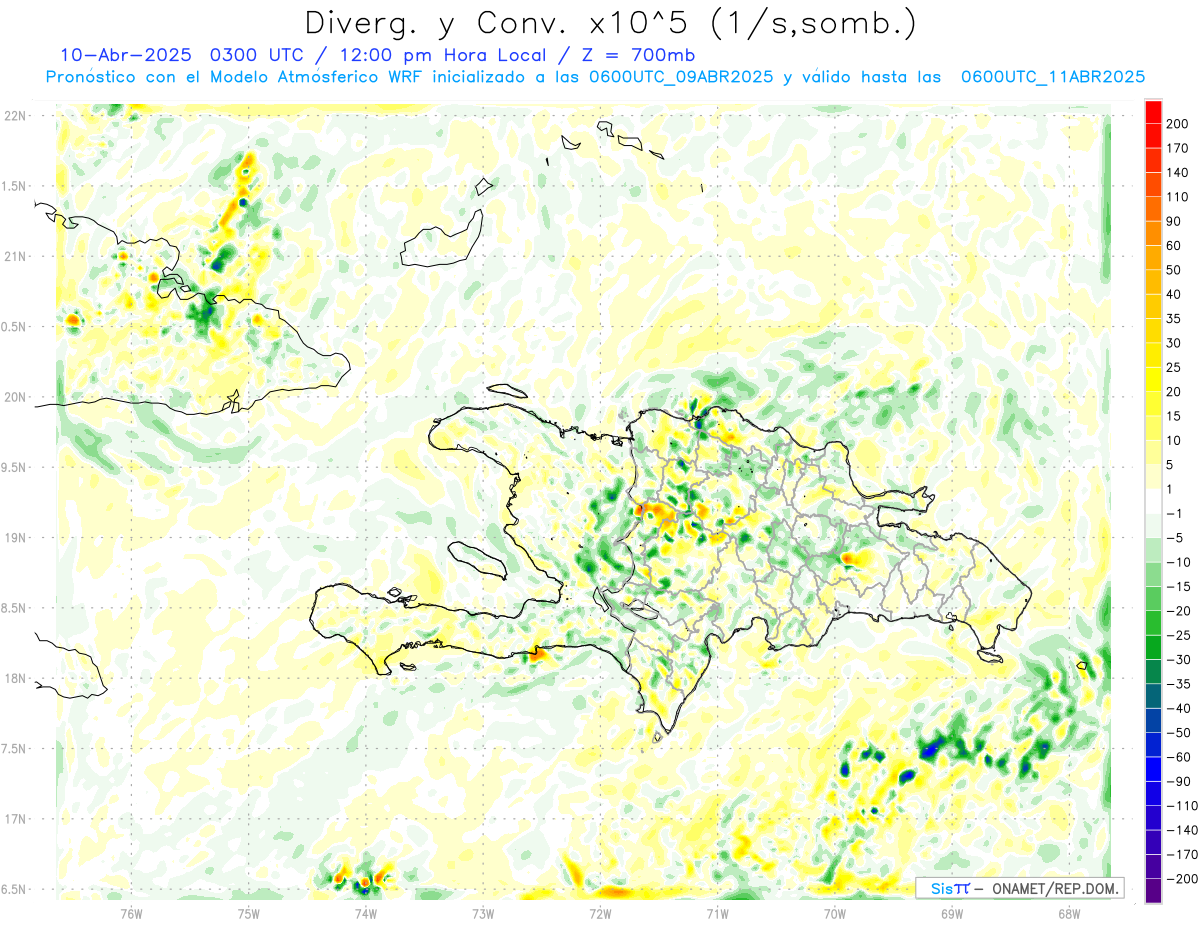
Task: Click the "6.5N" latitude label
Action: coord(15,889)
